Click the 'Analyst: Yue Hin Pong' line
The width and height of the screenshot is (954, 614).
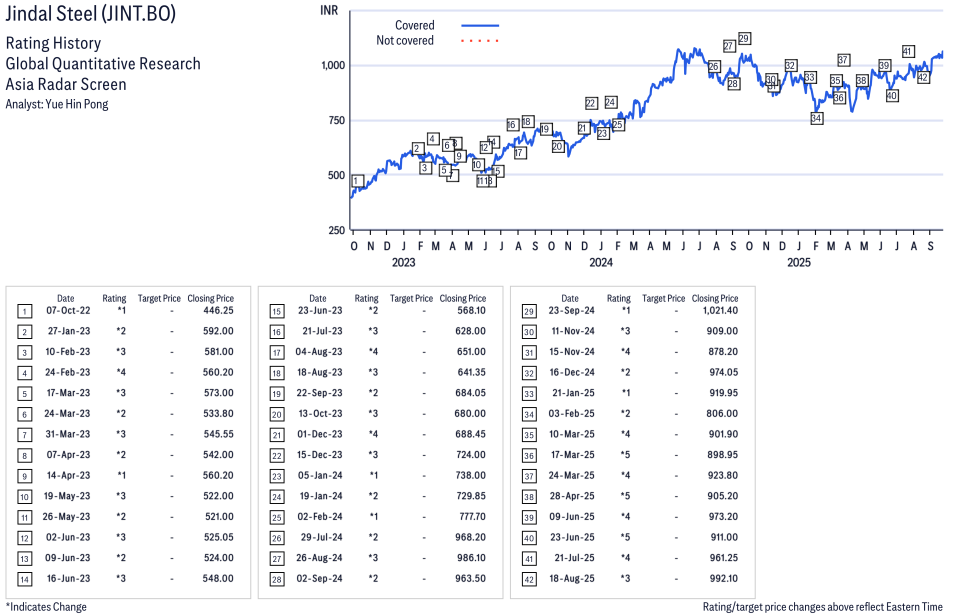(x=57, y=104)
